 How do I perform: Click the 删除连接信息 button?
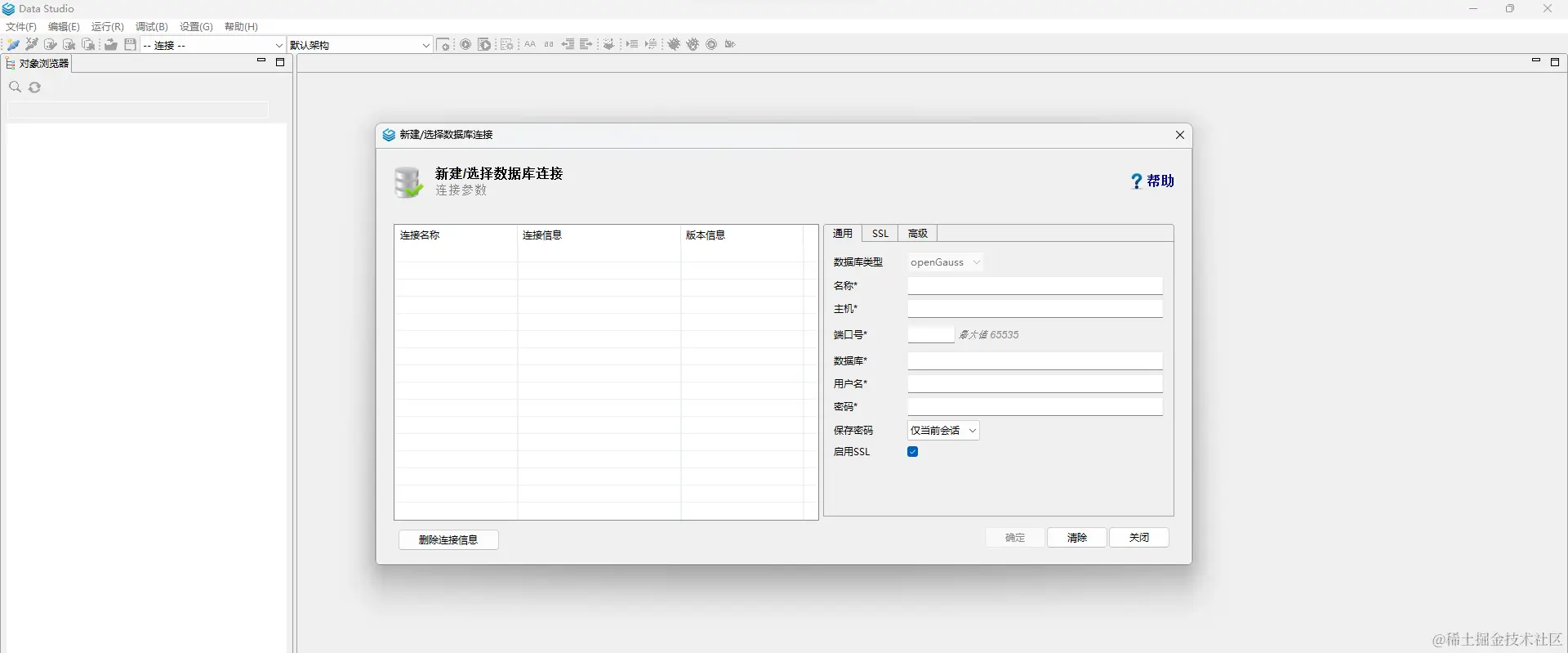click(x=448, y=540)
